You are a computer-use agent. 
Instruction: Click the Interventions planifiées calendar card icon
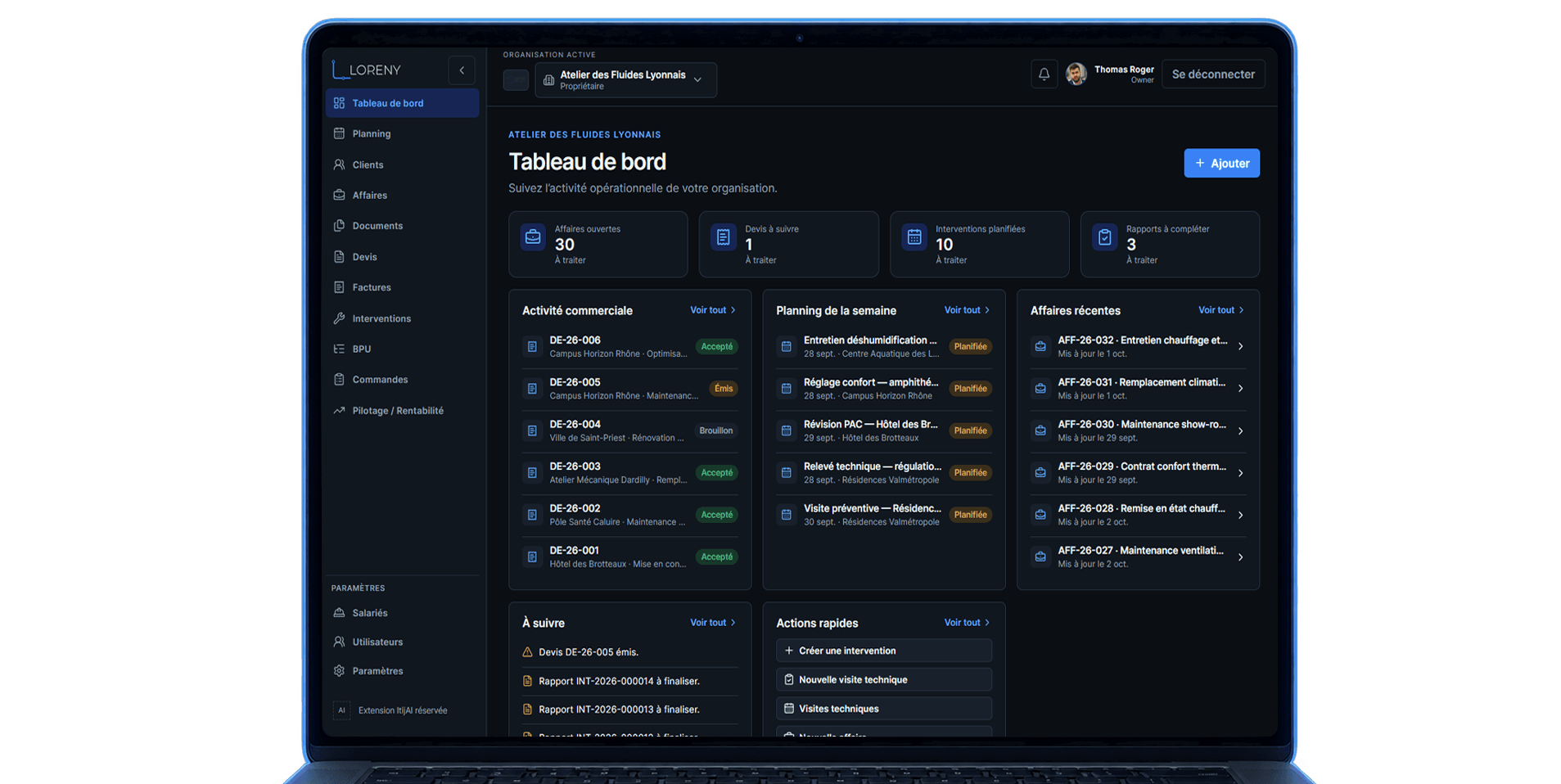pyautogui.click(x=914, y=237)
